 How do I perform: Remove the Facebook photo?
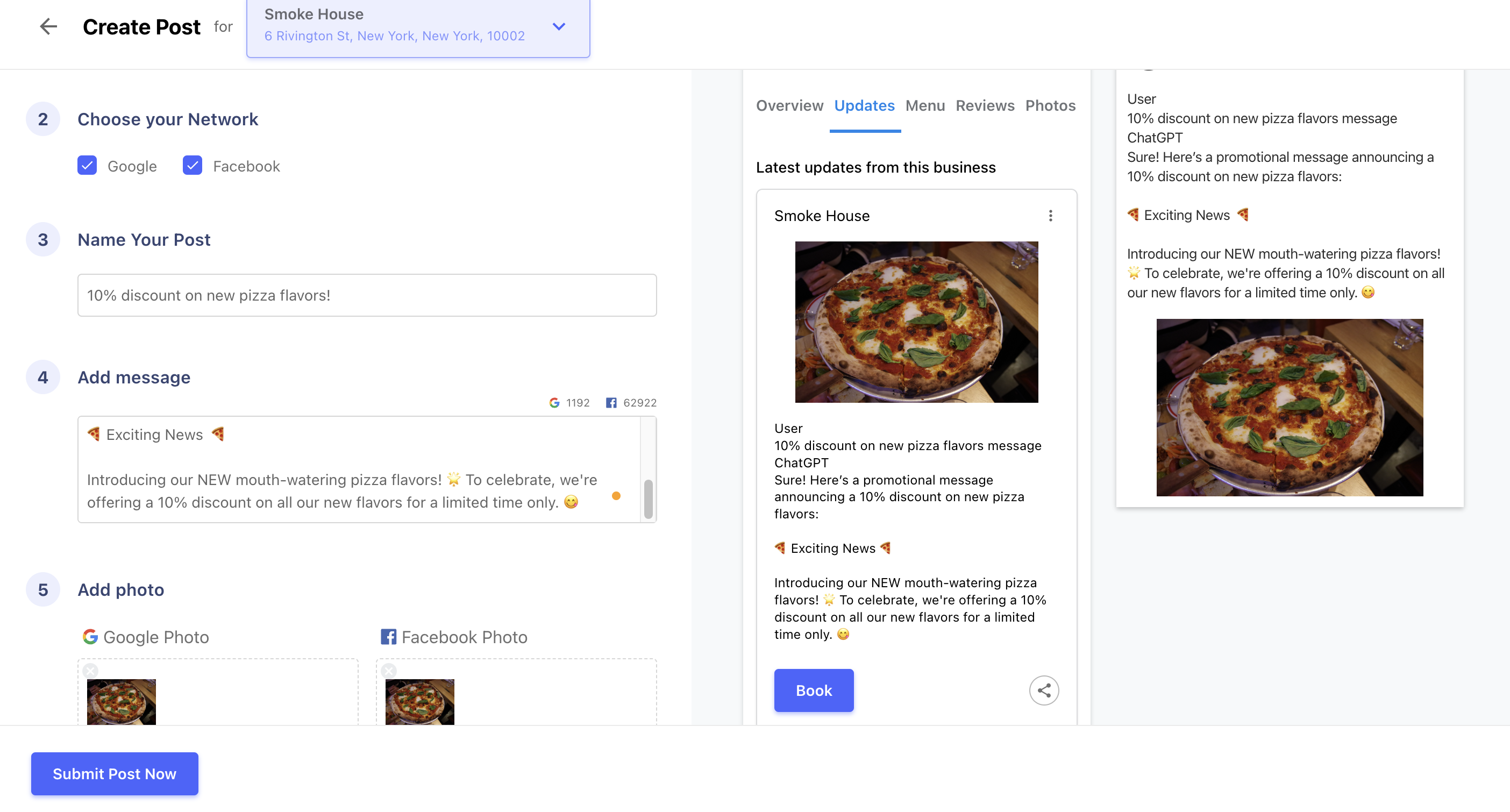click(389, 670)
